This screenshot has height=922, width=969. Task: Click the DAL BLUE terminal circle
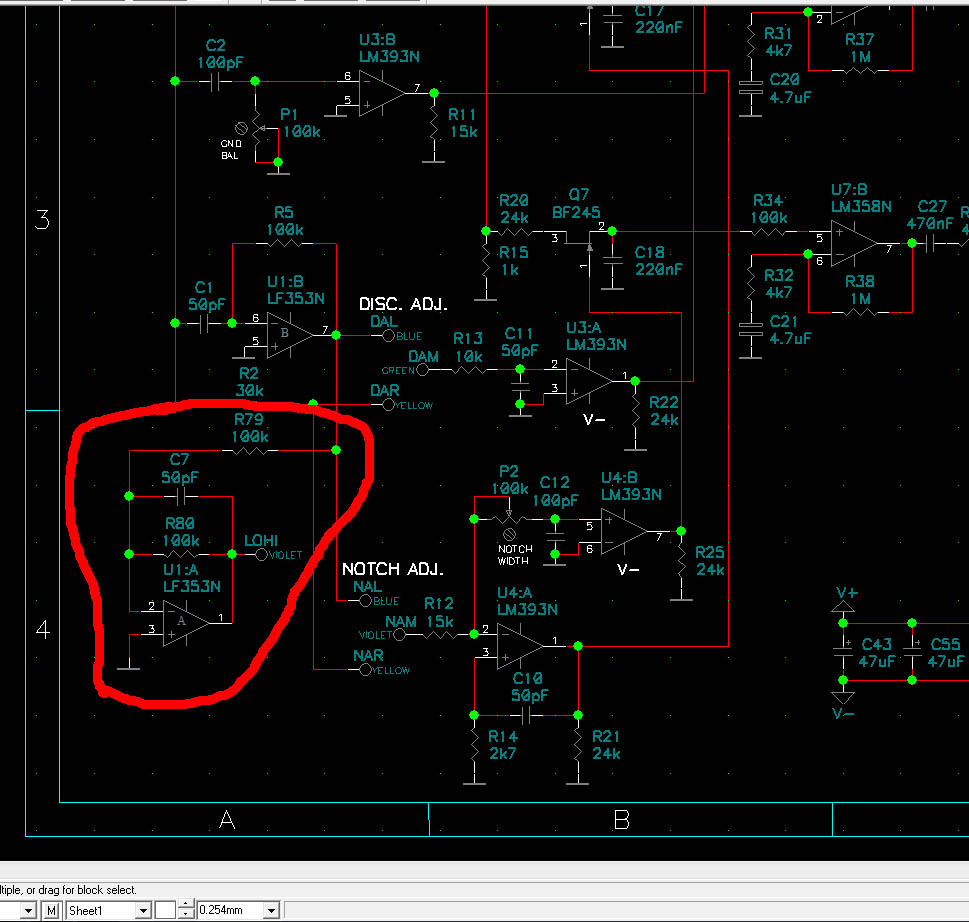pos(388,336)
